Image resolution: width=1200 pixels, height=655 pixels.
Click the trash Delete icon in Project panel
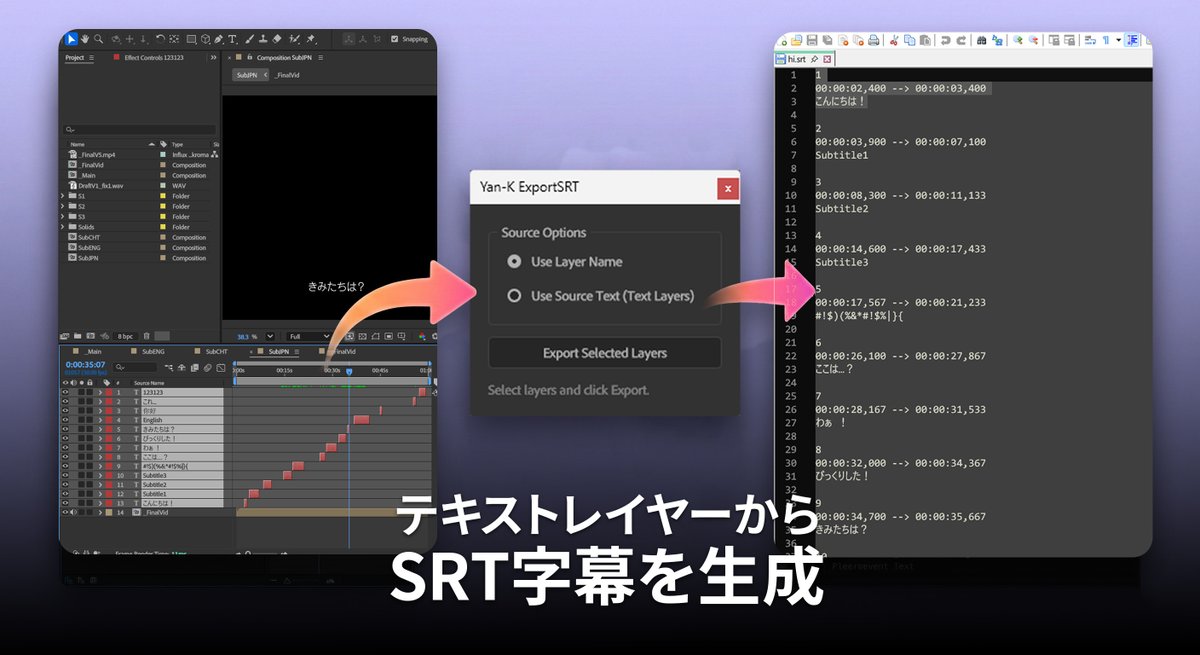point(146,337)
